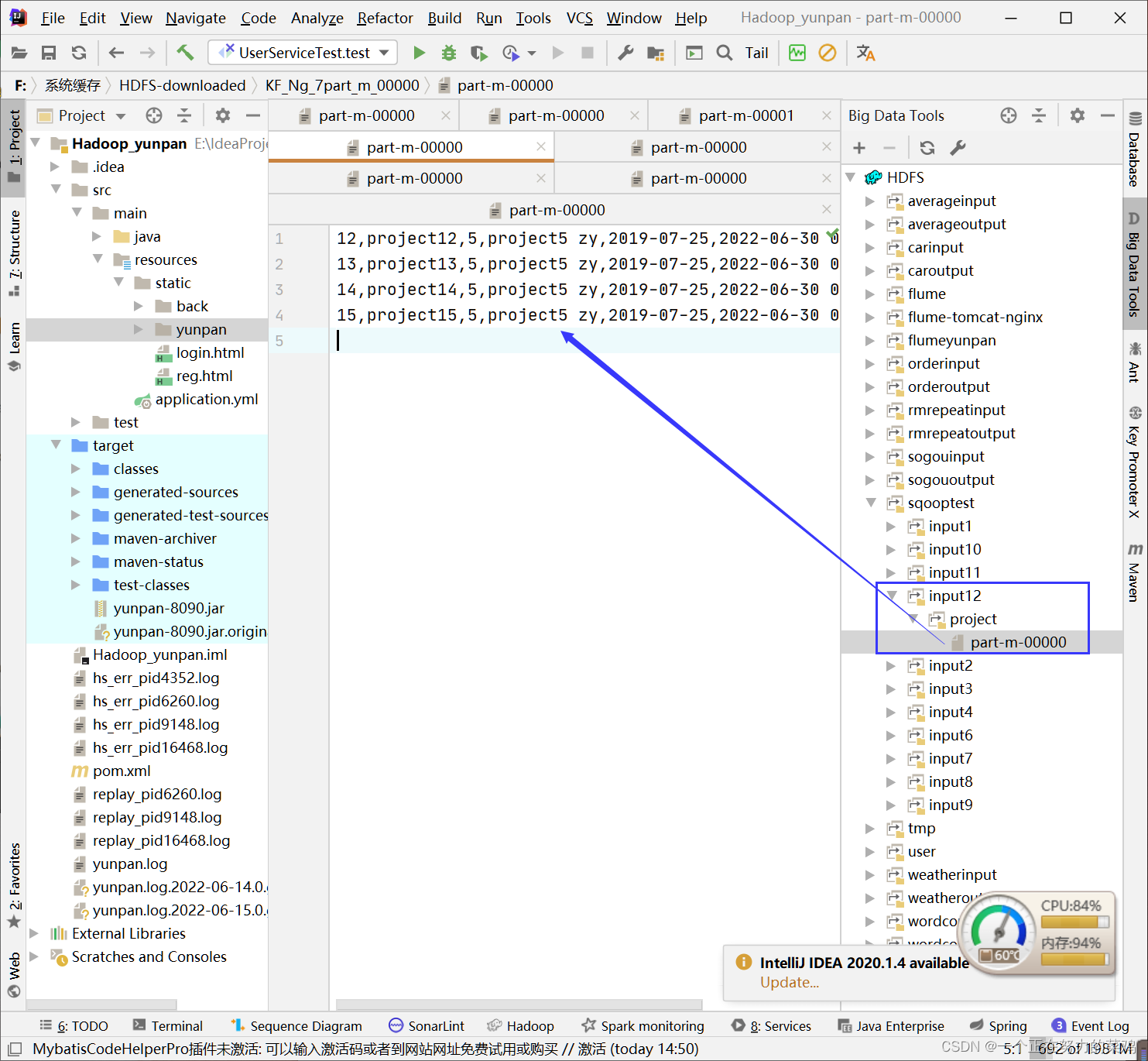Navigate back with the left arrow icon
This screenshot has width=1148, height=1061.
116,53
